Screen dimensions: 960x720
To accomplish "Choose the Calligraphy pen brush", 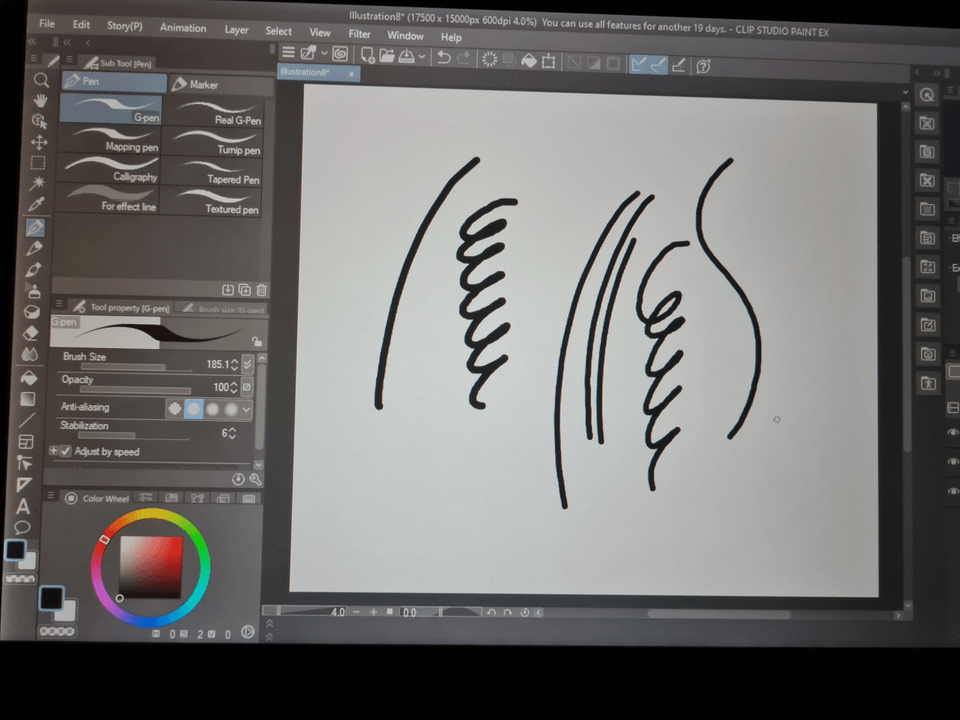I will (110, 170).
